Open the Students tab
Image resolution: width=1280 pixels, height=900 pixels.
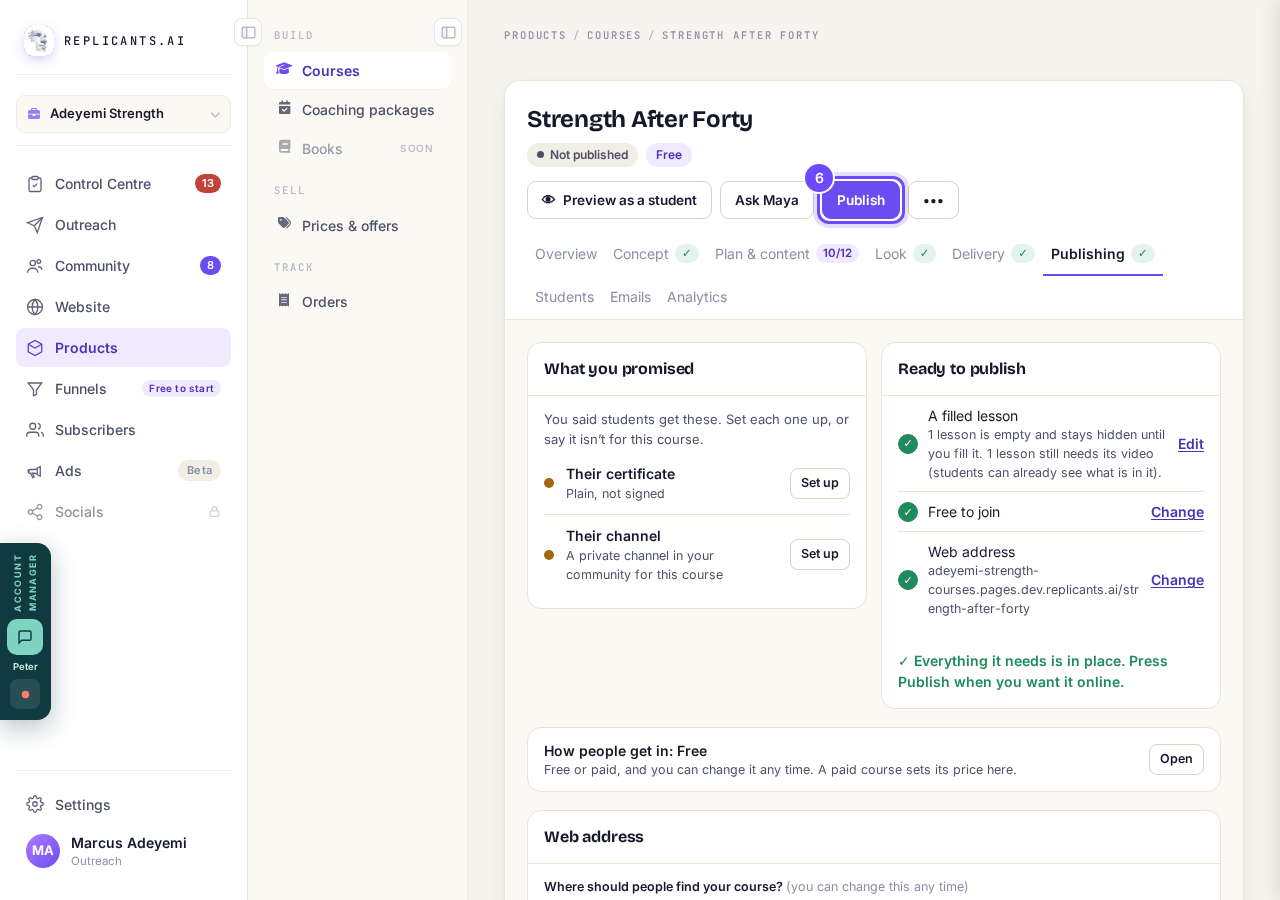[x=564, y=297]
